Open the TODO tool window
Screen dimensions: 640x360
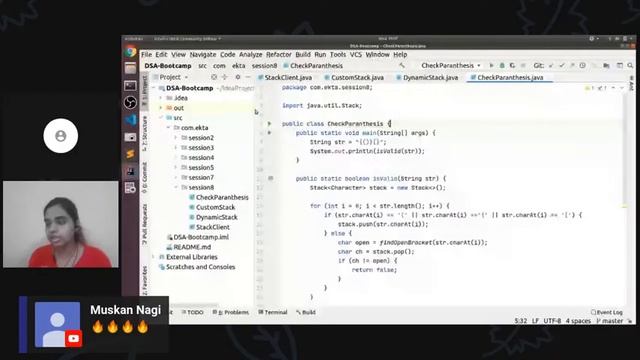[192, 312]
